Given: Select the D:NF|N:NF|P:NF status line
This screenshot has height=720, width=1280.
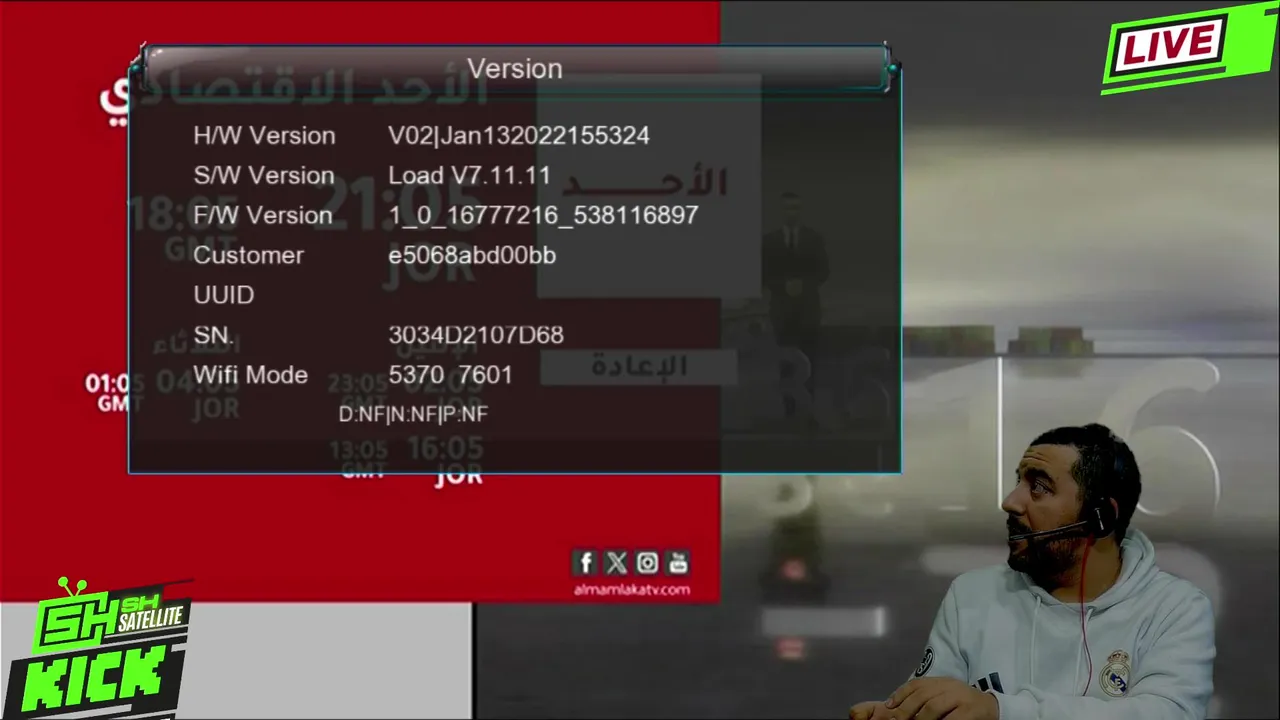Looking at the screenshot, I should (413, 414).
